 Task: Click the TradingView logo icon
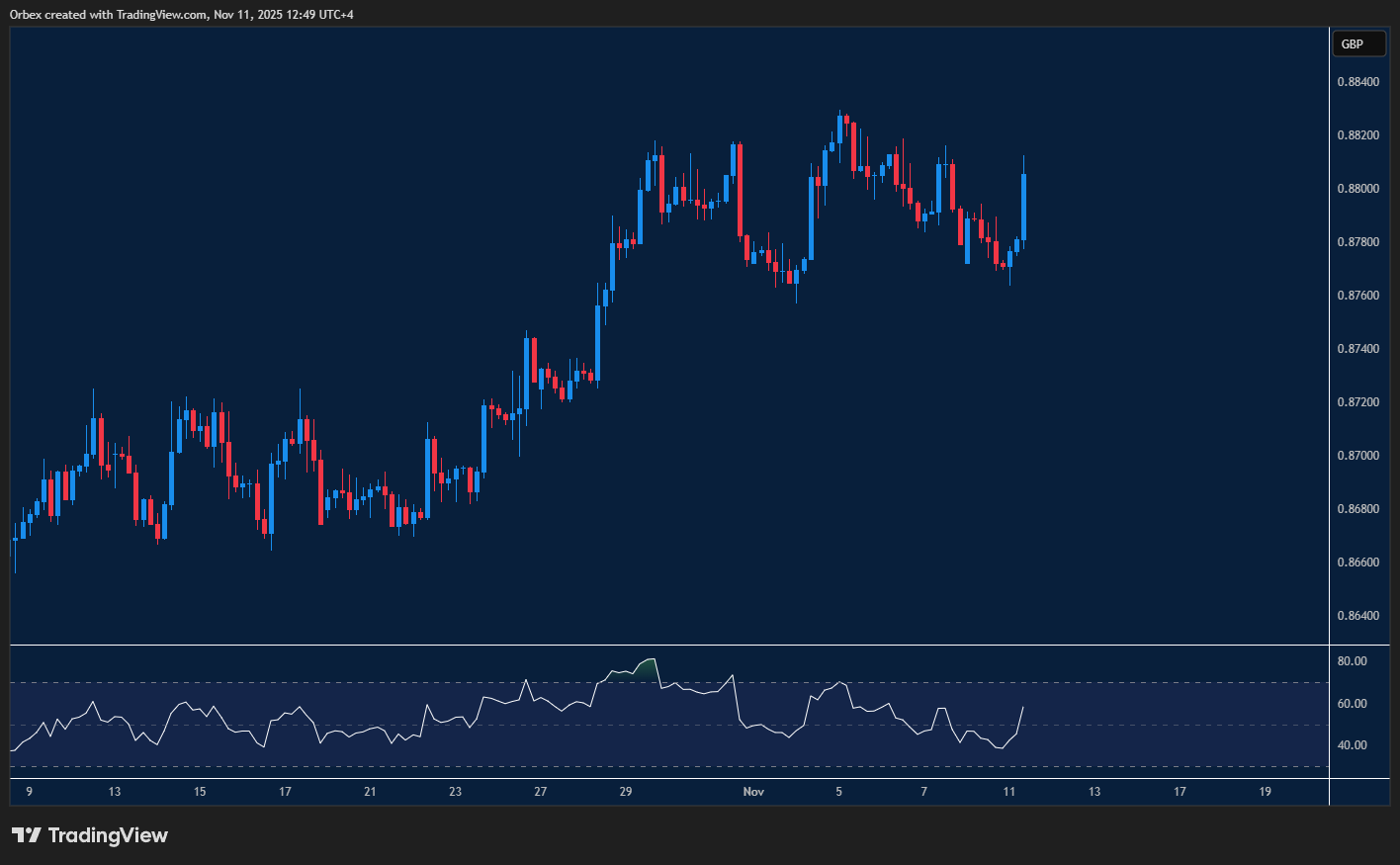pos(27,835)
